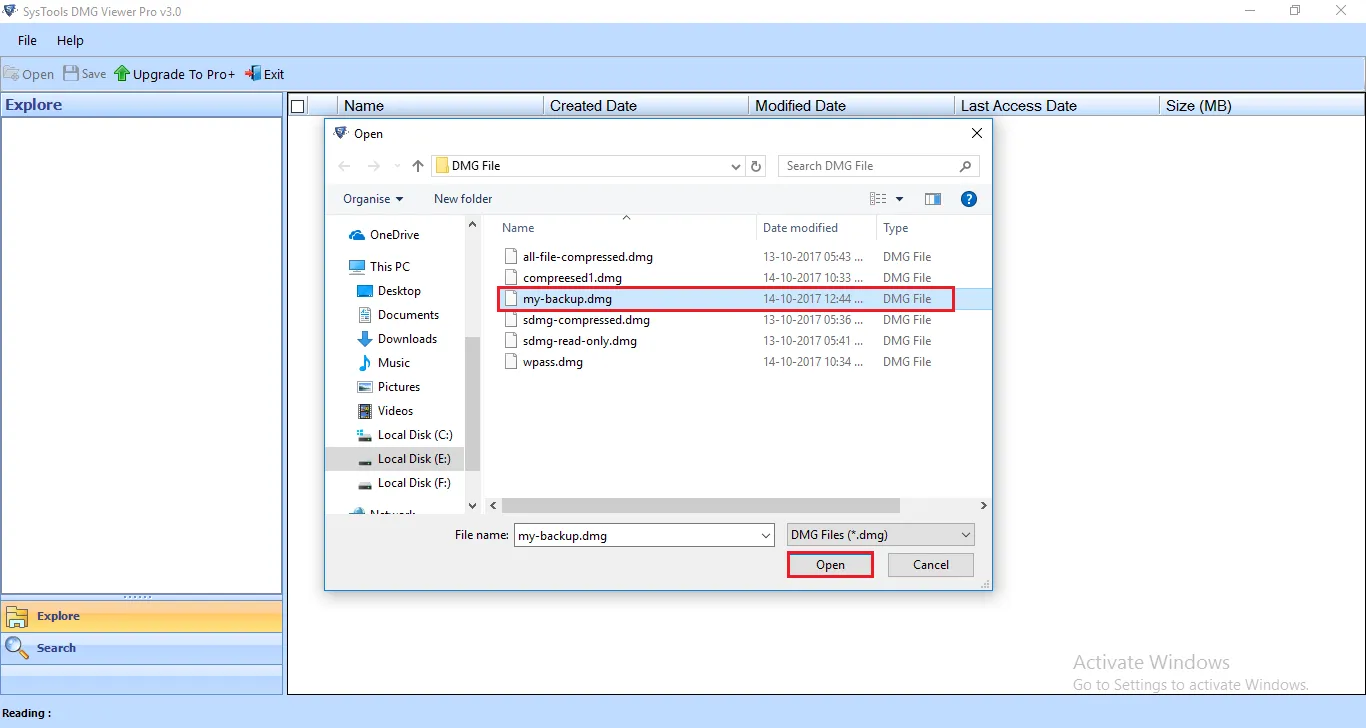The height and width of the screenshot is (728, 1366).
Task: Go up one folder level
Action: 418,166
